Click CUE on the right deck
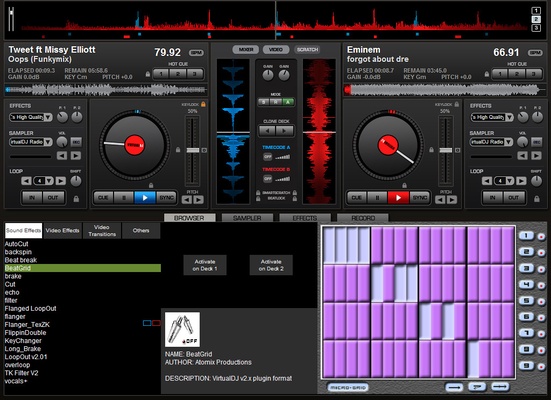The image size is (551, 400). (x=357, y=198)
